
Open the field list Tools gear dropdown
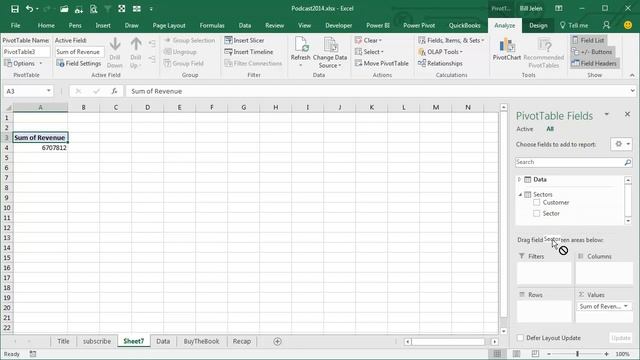coord(622,144)
